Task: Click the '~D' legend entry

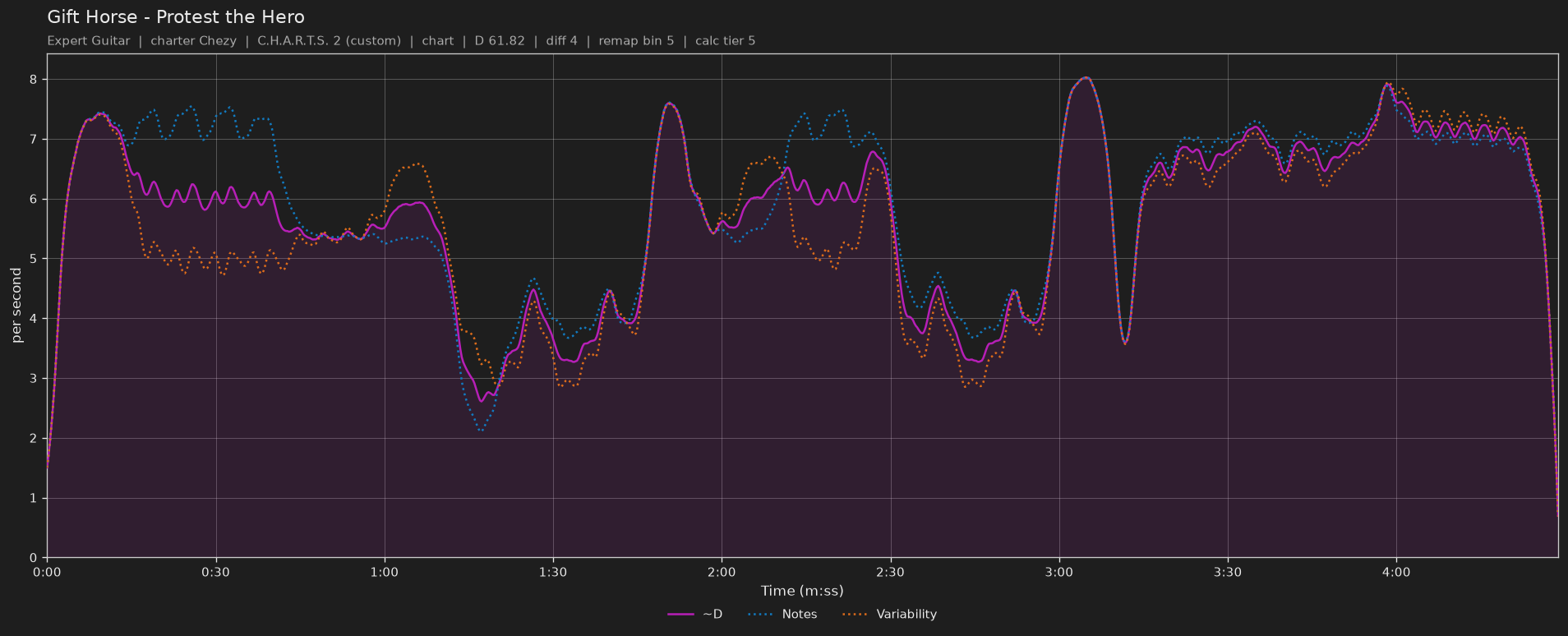Action: [x=713, y=615]
